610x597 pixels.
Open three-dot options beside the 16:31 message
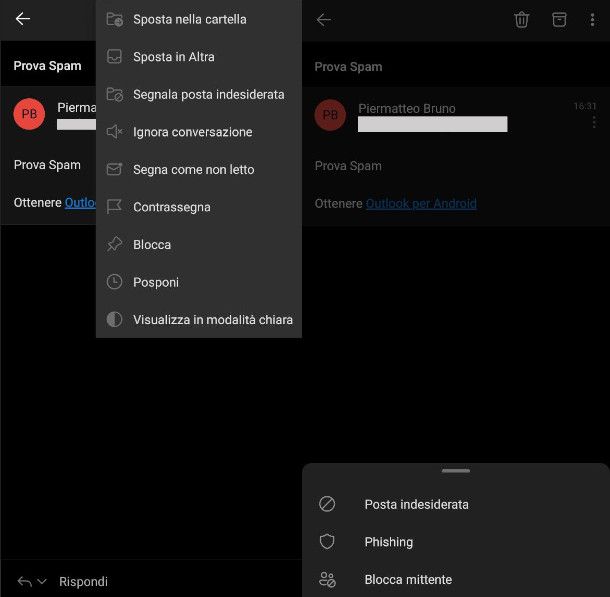593,122
